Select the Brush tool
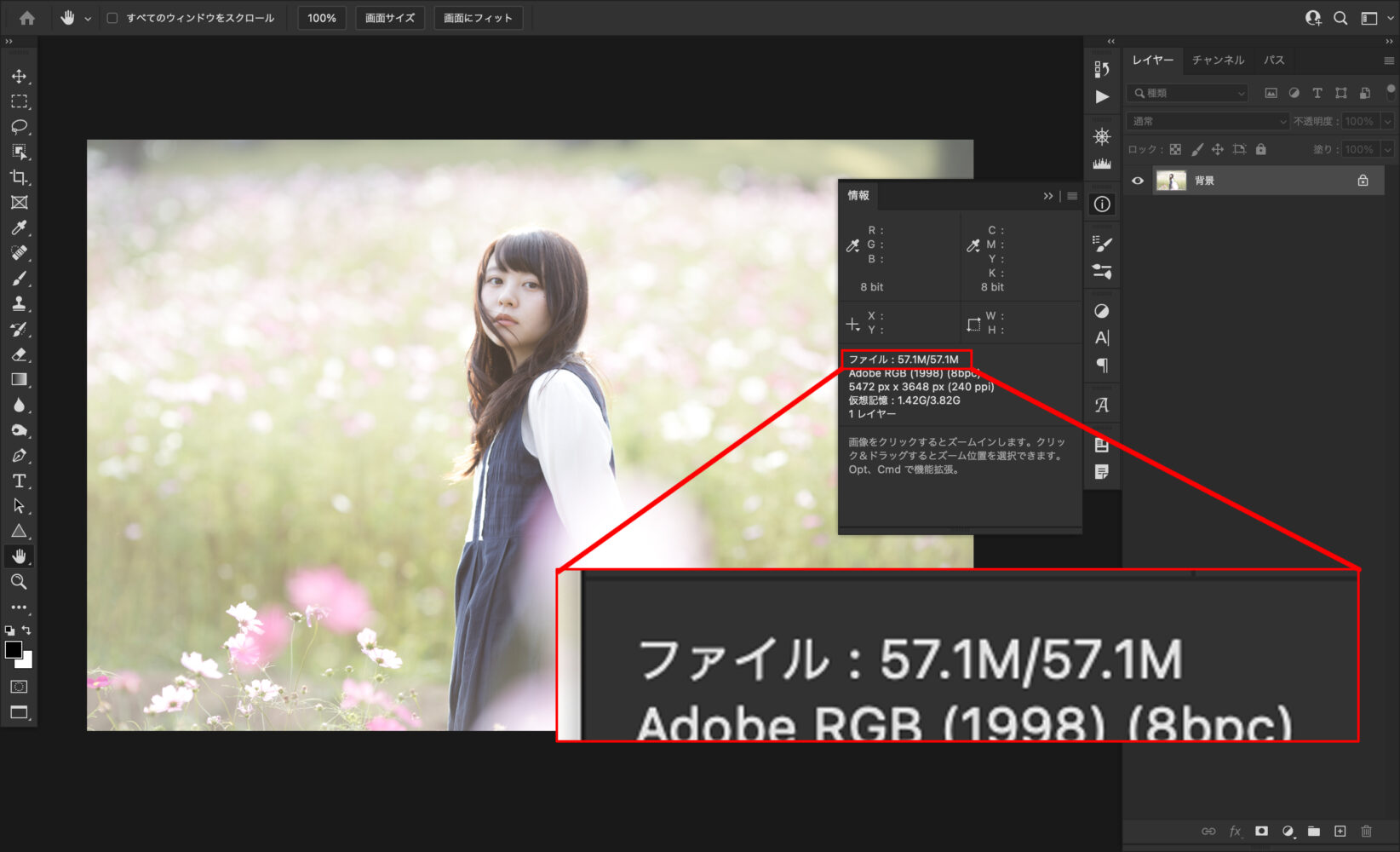The width and height of the screenshot is (1400, 852). click(x=20, y=279)
